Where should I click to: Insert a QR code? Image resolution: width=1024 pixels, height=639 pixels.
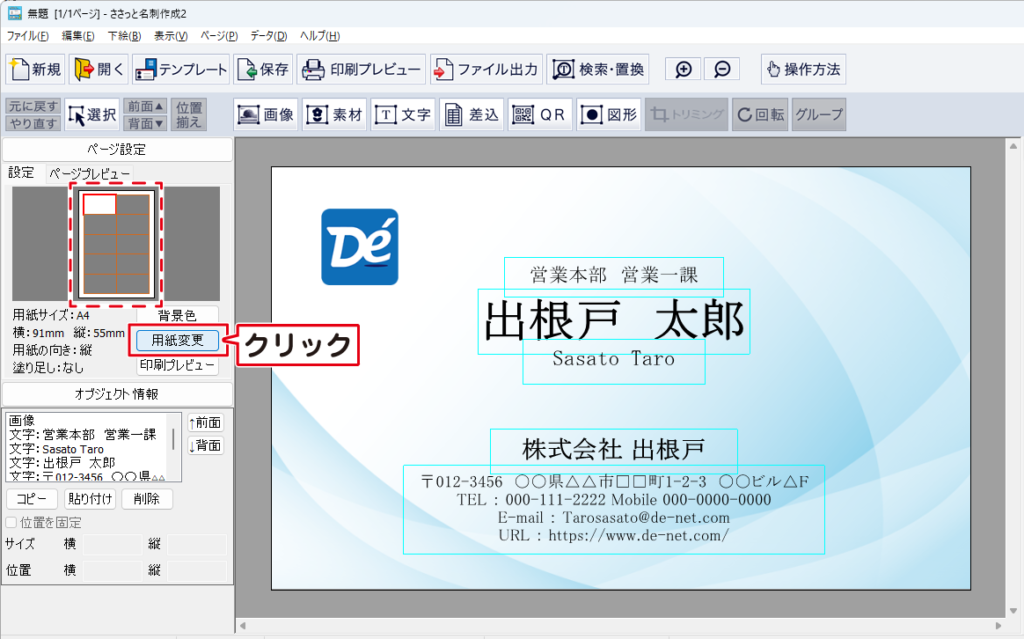click(x=540, y=115)
